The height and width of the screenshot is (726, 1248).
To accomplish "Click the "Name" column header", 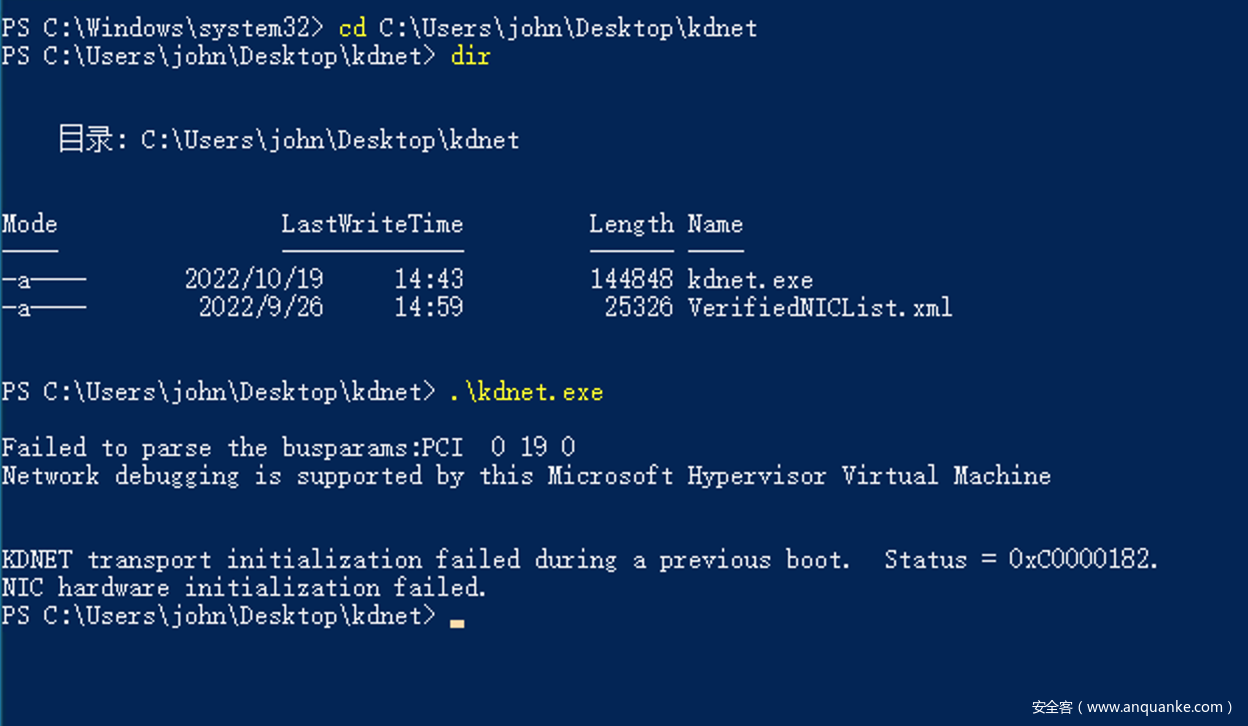I will coord(715,224).
